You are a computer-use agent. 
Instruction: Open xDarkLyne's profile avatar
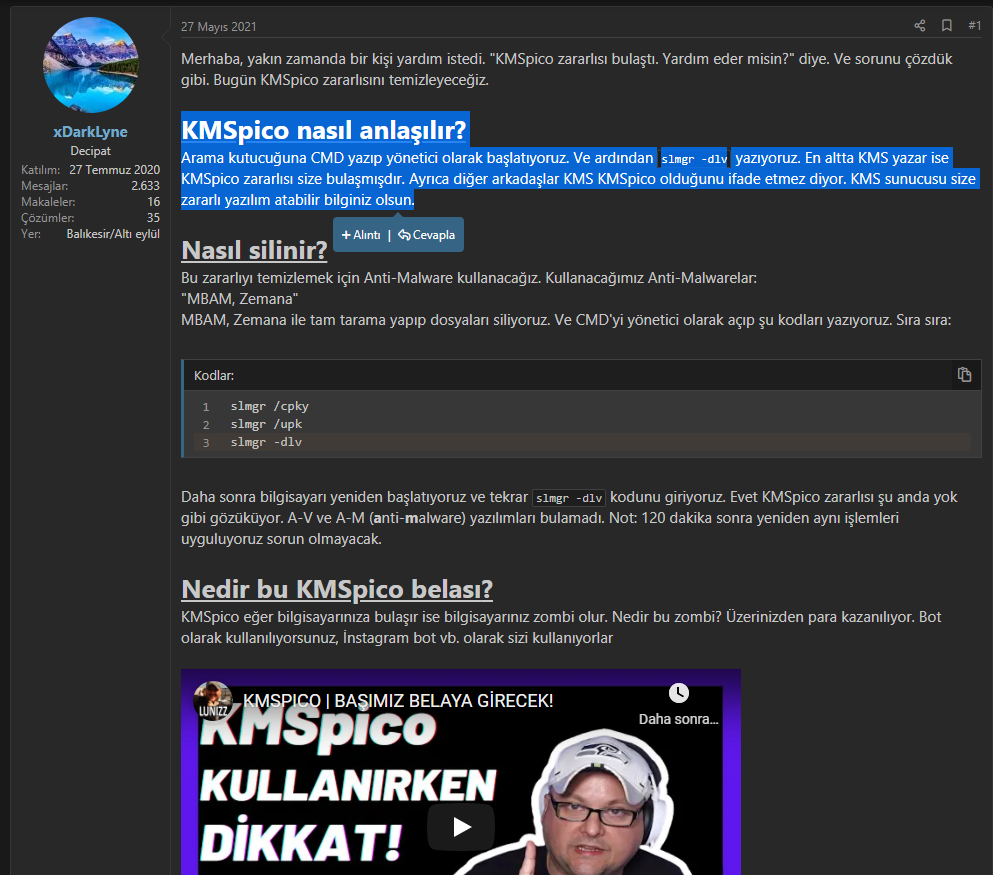coord(91,65)
